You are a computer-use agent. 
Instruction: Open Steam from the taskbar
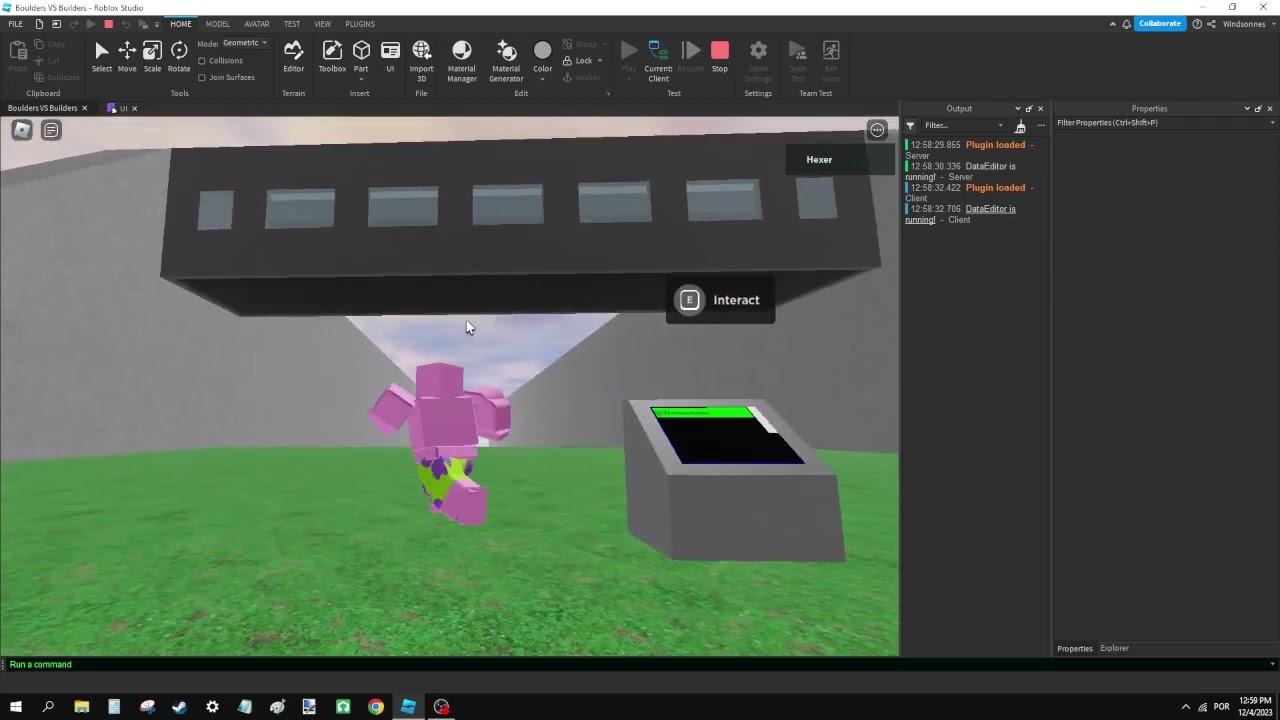[179, 707]
